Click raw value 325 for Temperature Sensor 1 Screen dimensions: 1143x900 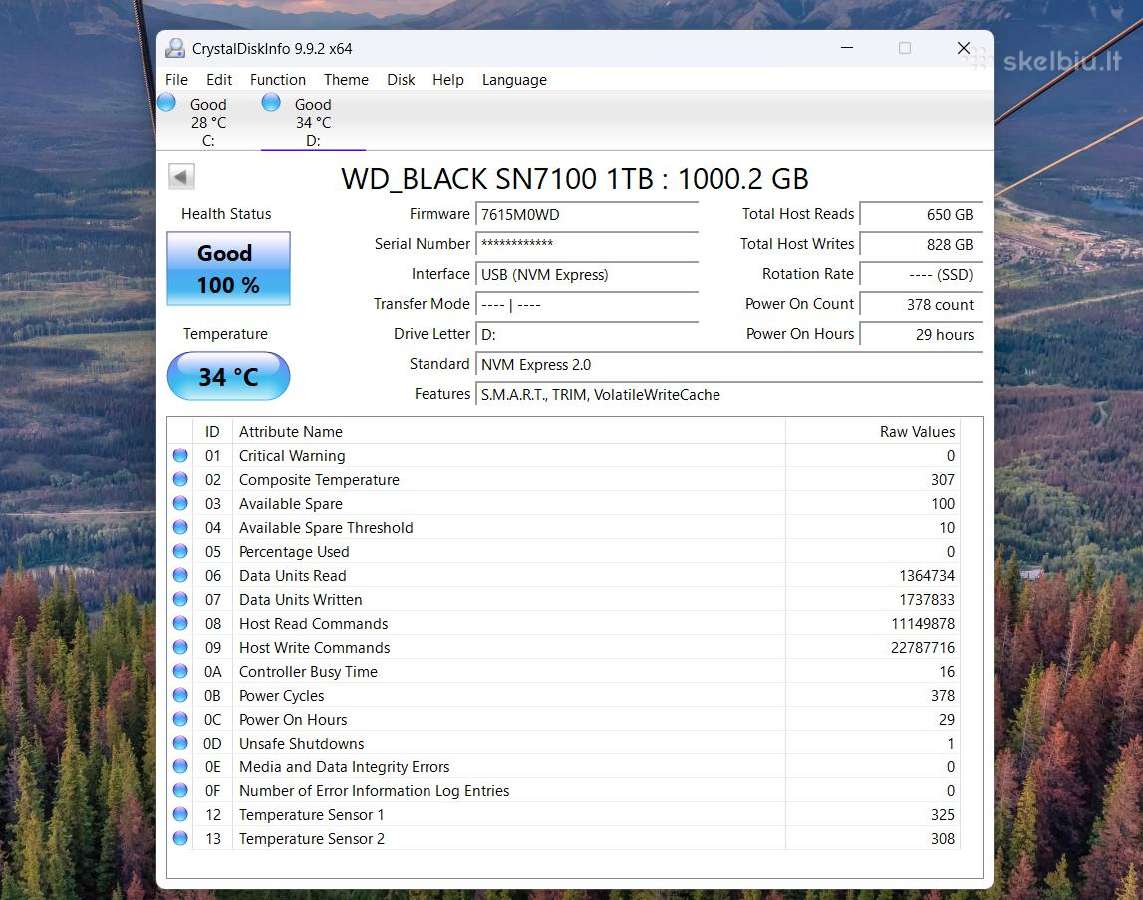pyautogui.click(x=943, y=815)
